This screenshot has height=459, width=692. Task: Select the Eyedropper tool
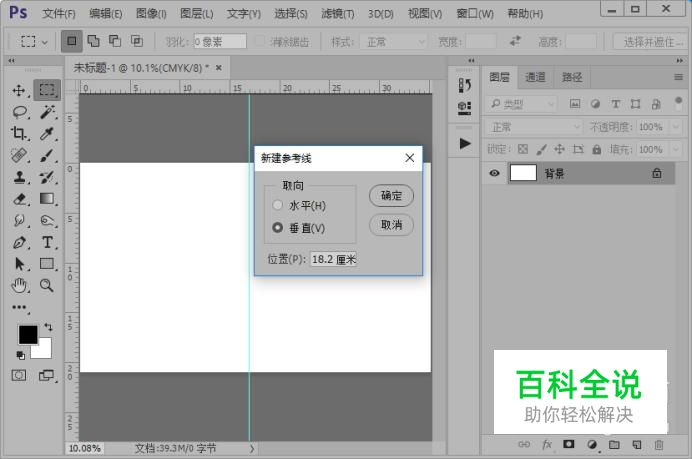point(47,134)
